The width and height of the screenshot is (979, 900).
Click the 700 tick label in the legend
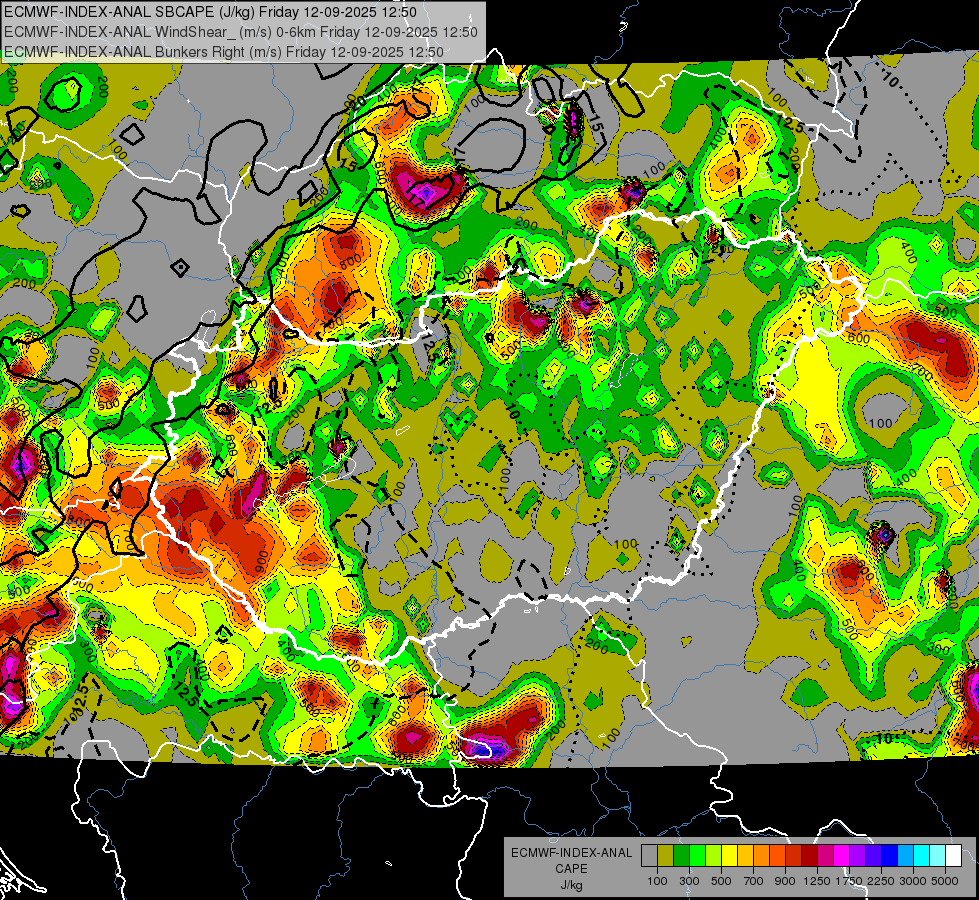[754, 881]
